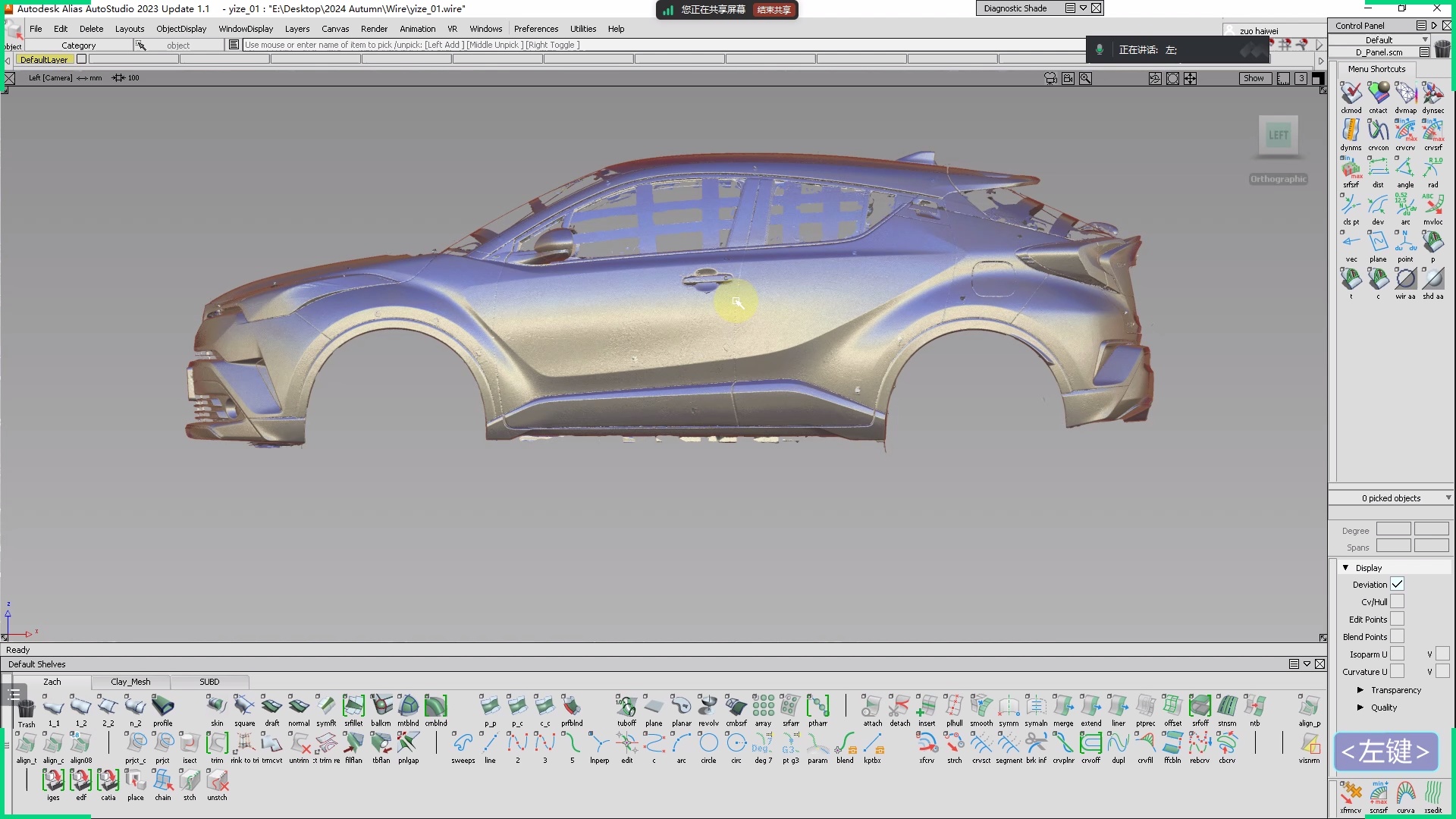Click the Show button in viewport
The height and width of the screenshot is (819, 1456).
coord(1254,78)
